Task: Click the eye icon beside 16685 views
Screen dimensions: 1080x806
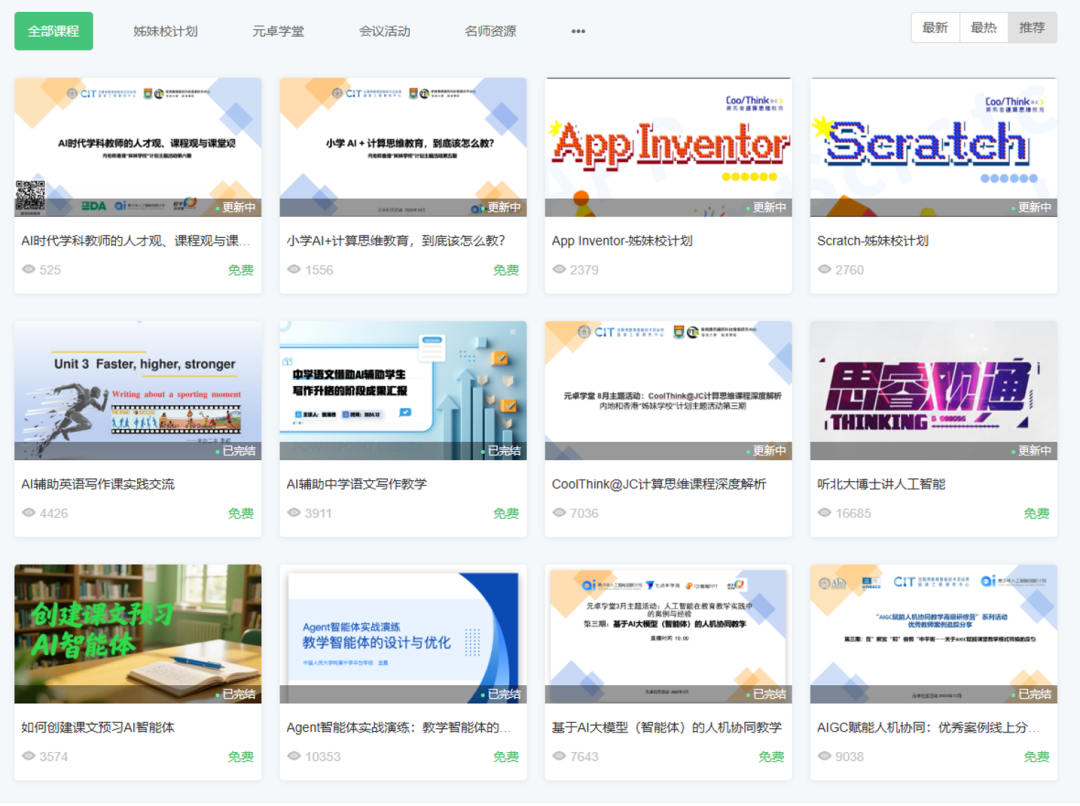Action: (825, 513)
